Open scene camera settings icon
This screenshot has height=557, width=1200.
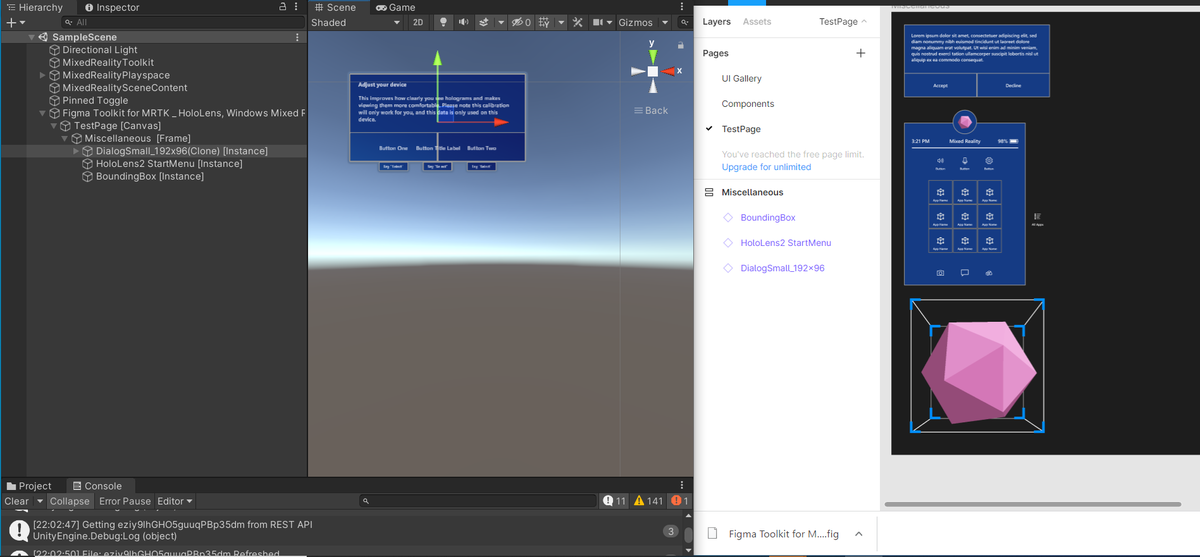click(x=597, y=22)
